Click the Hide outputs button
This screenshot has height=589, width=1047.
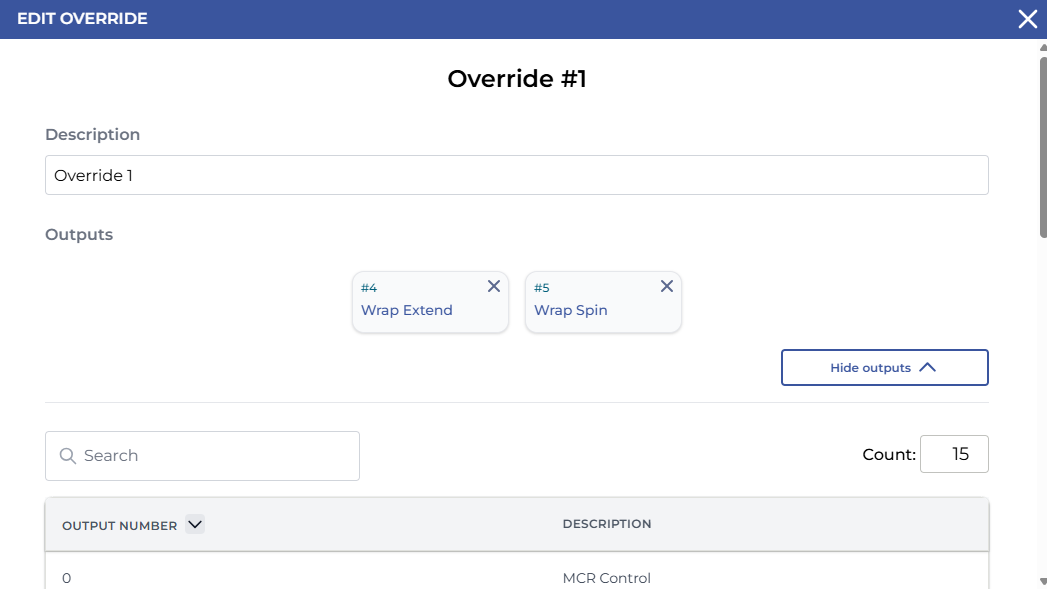click(884, 367)
